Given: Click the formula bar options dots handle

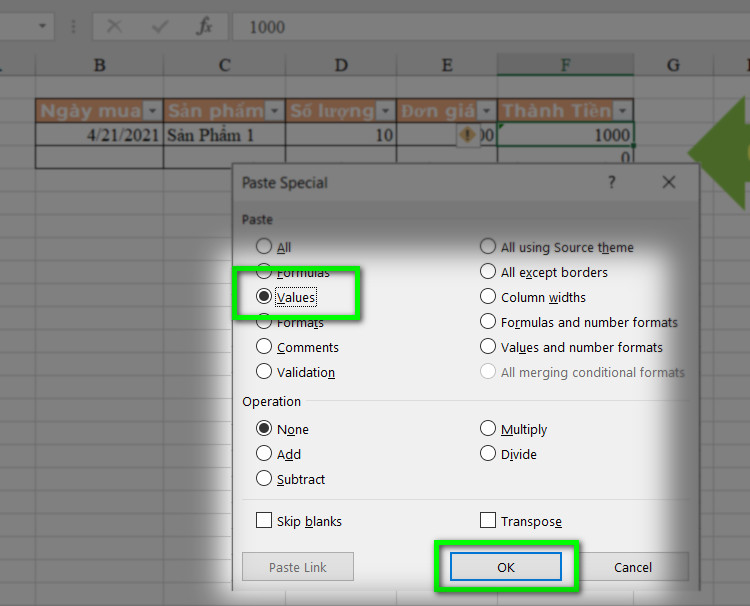Looking at the screenshot, I should point(73,26).
